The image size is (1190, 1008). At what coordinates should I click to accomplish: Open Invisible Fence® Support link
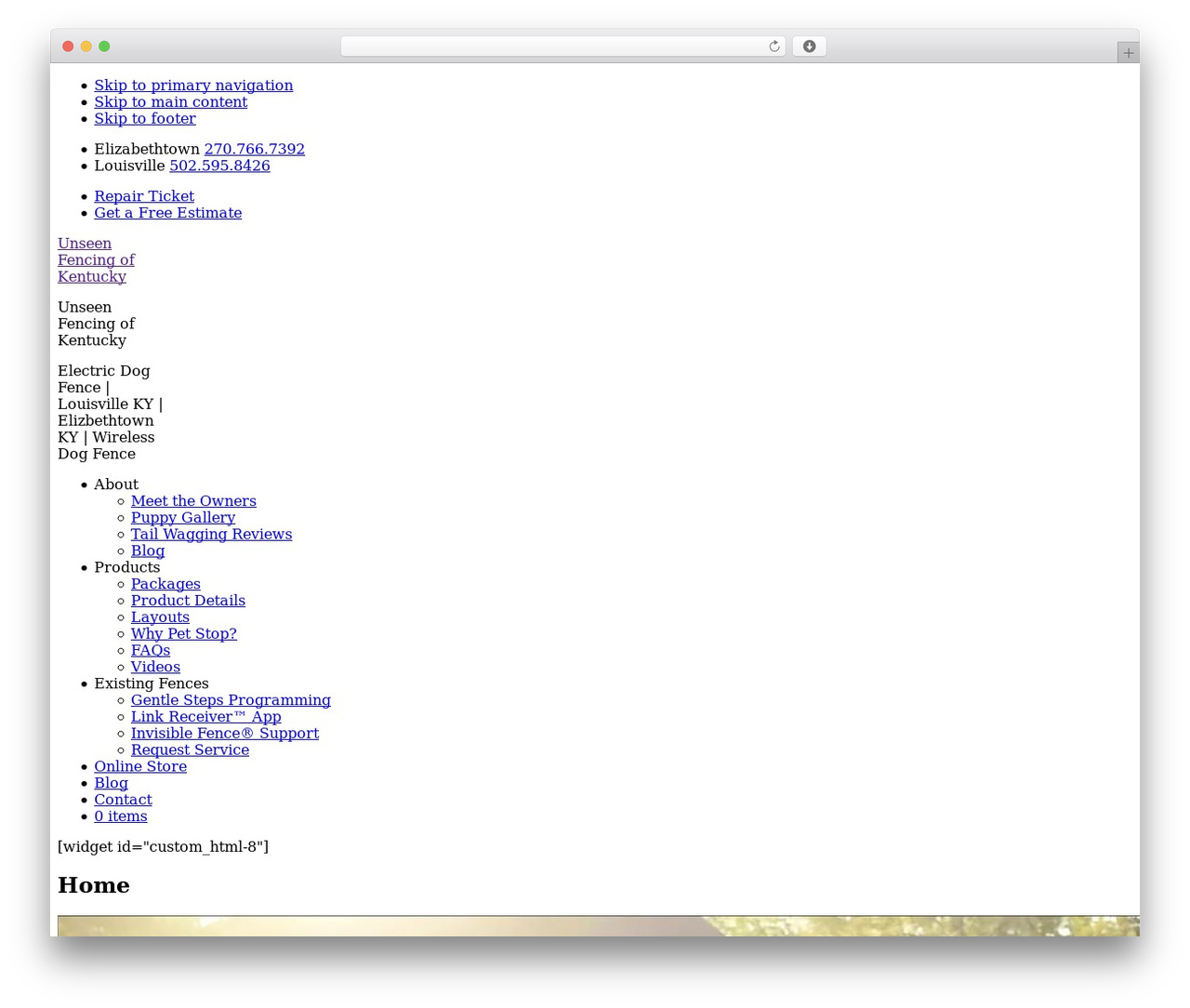coord(225,735)
